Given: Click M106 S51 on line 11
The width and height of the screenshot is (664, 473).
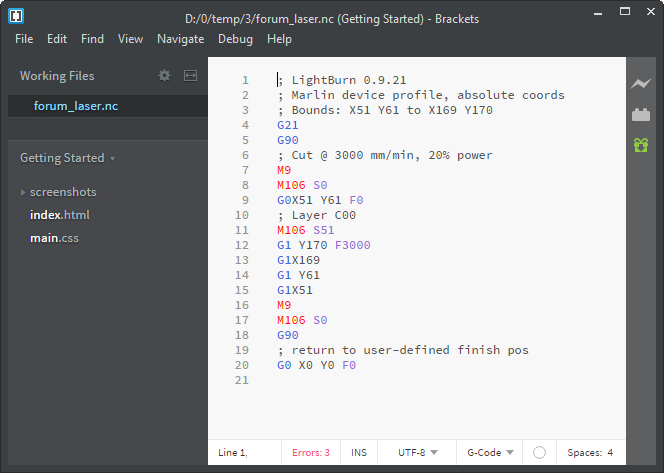Looking at the screenshot, I should (x=306, y=230).
